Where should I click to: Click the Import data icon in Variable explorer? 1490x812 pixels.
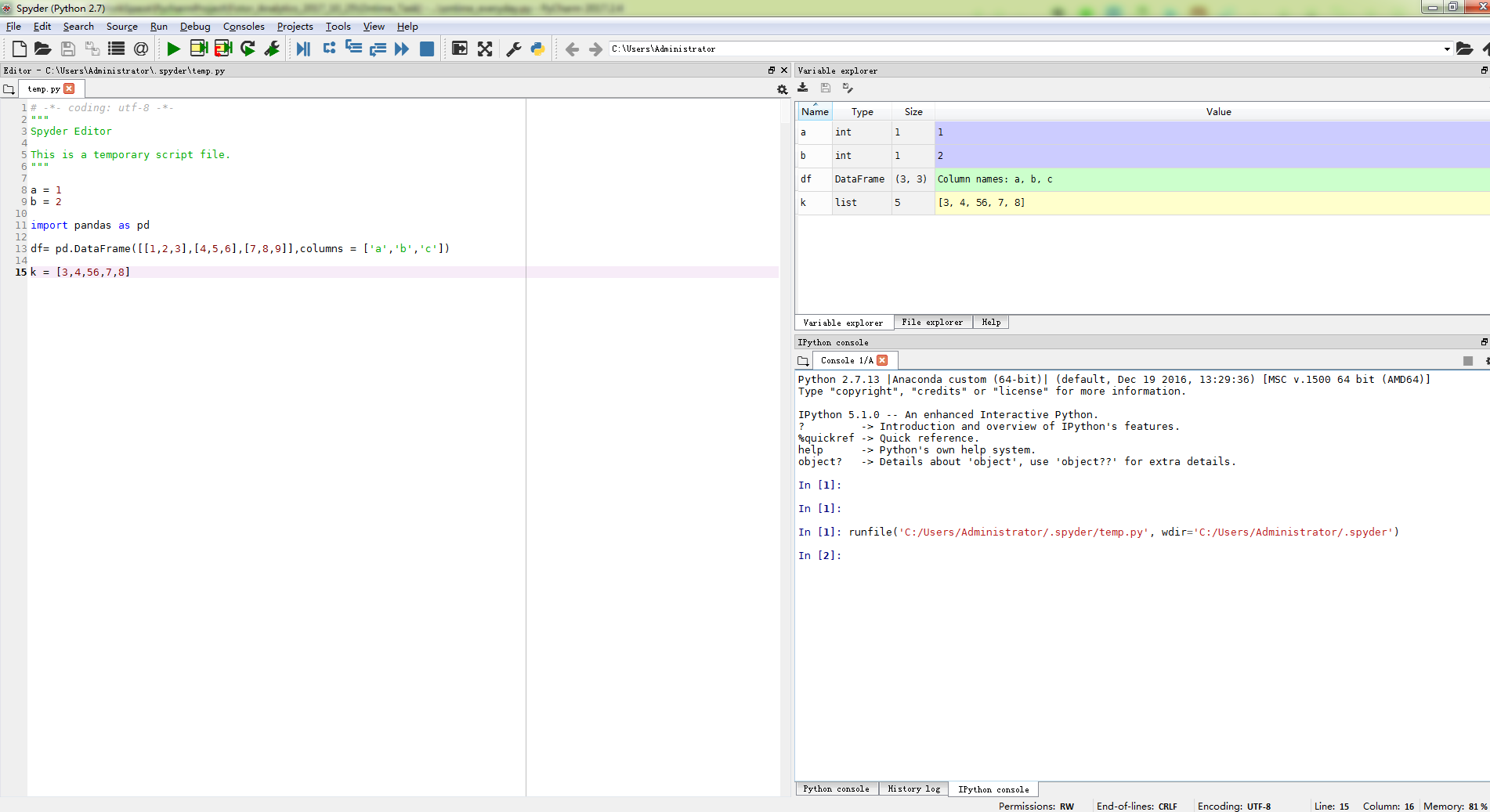[x=803, y=88]
